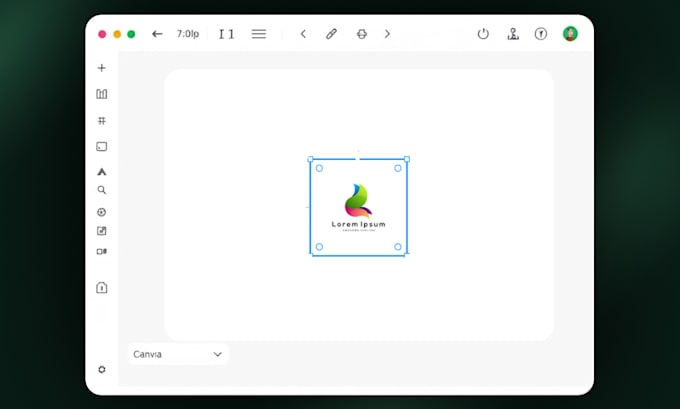680x409 pixels.
Task: Click the circular target icon in the sidebar
Action: tap(101, 212)
